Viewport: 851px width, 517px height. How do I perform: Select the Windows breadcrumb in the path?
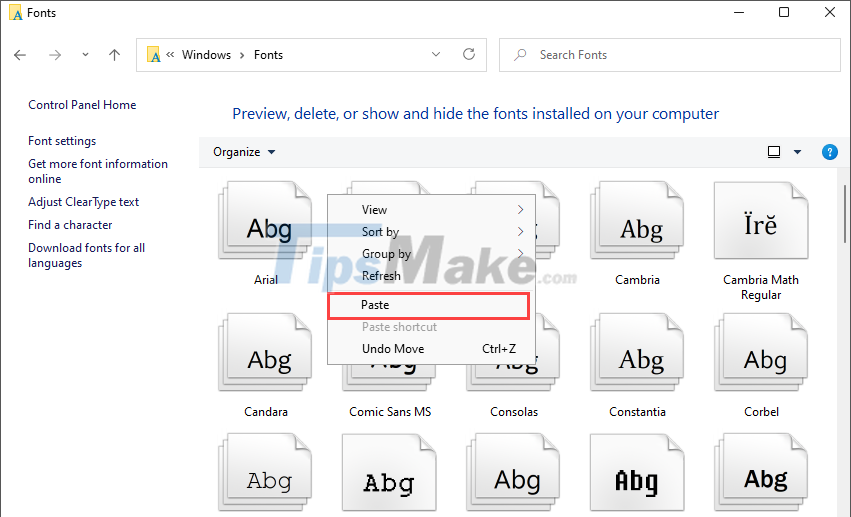pos(206,55)
